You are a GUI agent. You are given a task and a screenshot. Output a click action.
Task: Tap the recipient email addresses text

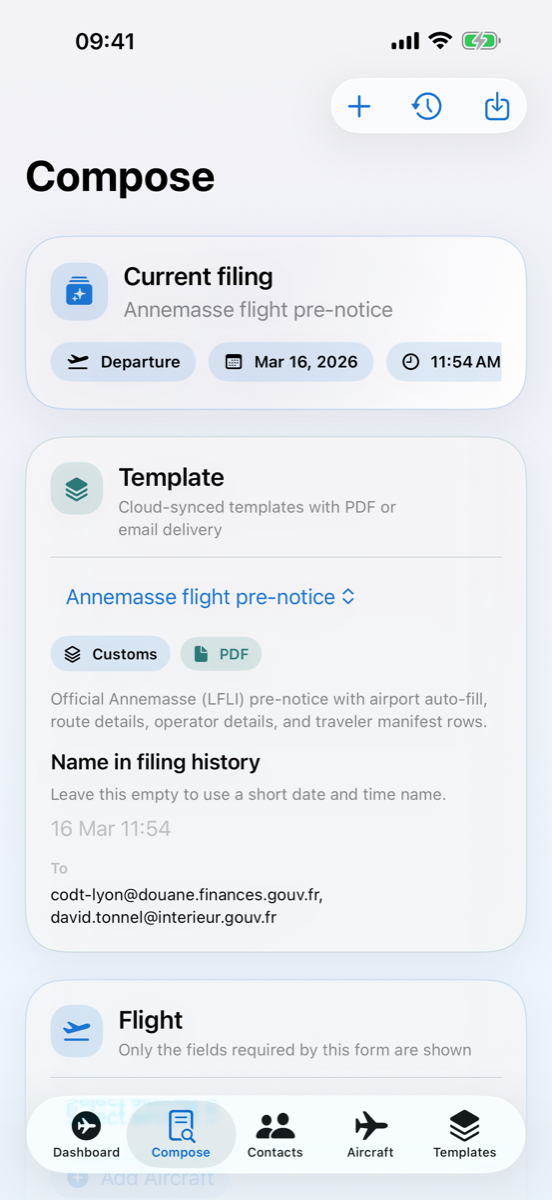(187, 905)
